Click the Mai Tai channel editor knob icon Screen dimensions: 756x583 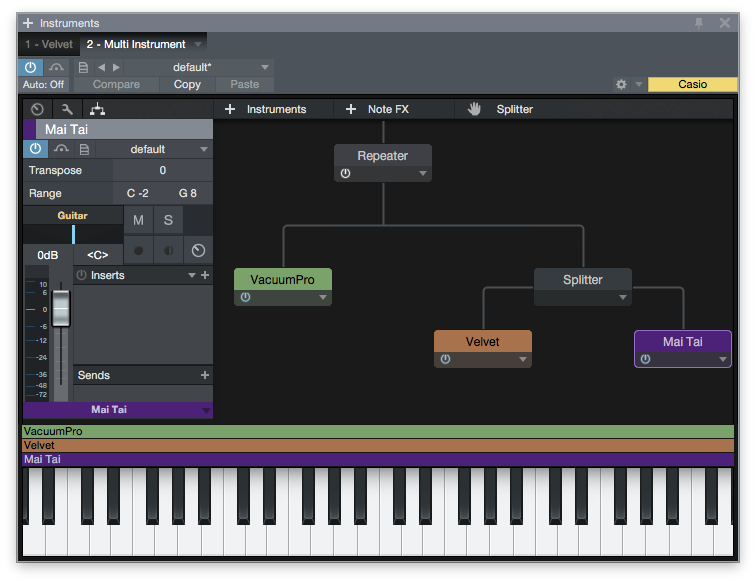[198, 250]
